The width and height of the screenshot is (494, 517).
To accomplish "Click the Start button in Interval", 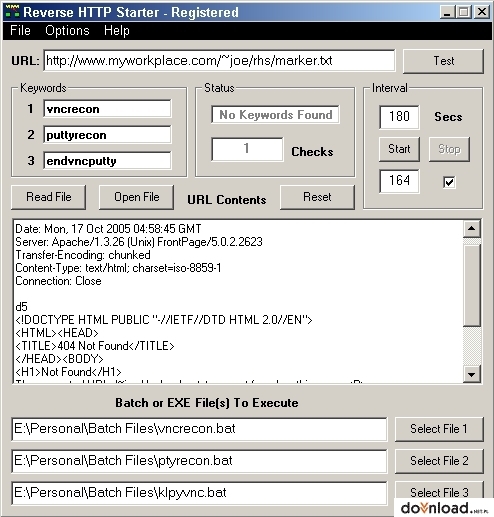I will tap(399, 149).
